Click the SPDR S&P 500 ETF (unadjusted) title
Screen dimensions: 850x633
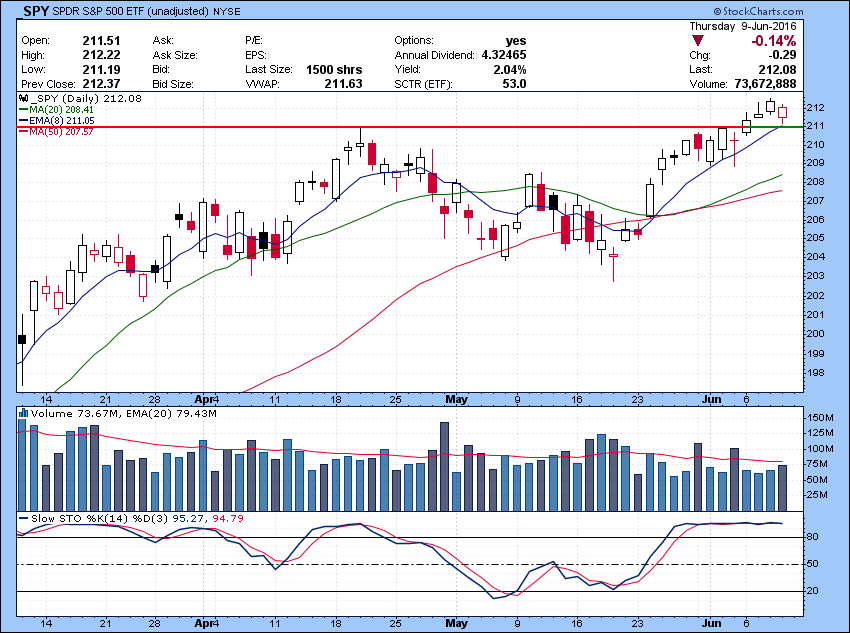click(131, 11)
